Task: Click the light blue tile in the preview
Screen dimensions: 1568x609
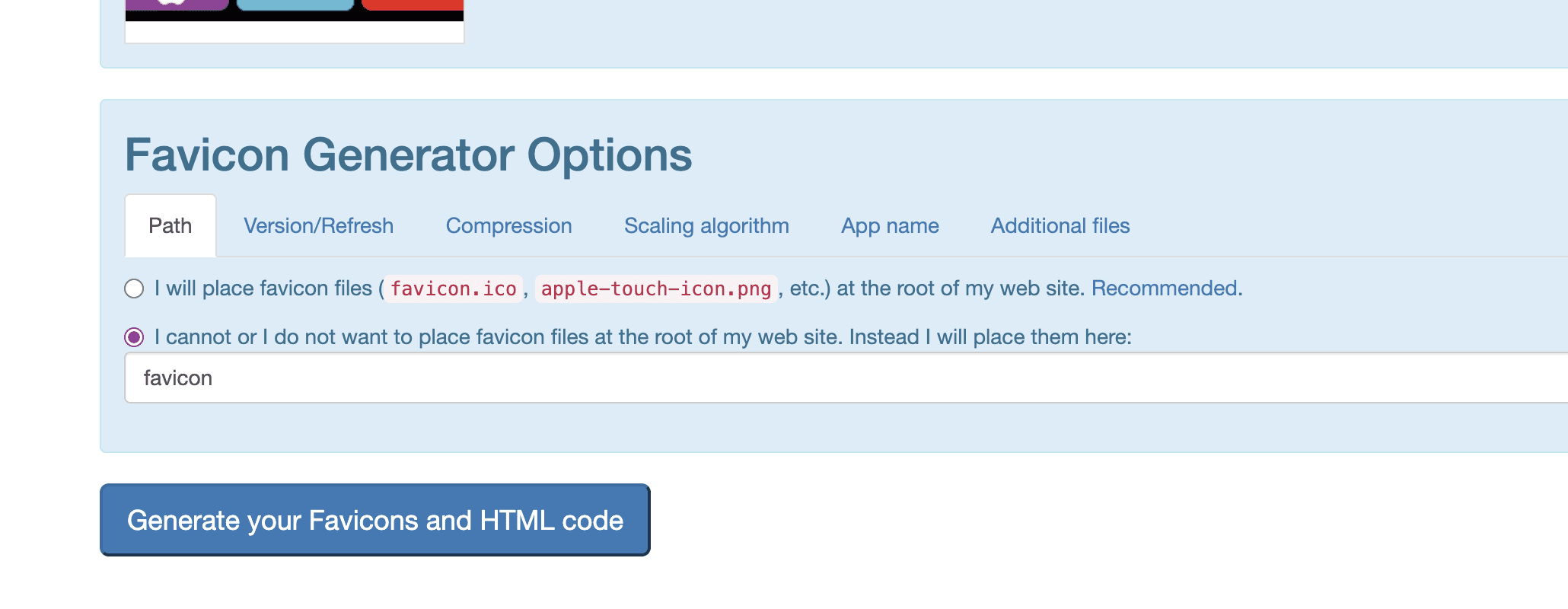Action: (x=295, y=4)
